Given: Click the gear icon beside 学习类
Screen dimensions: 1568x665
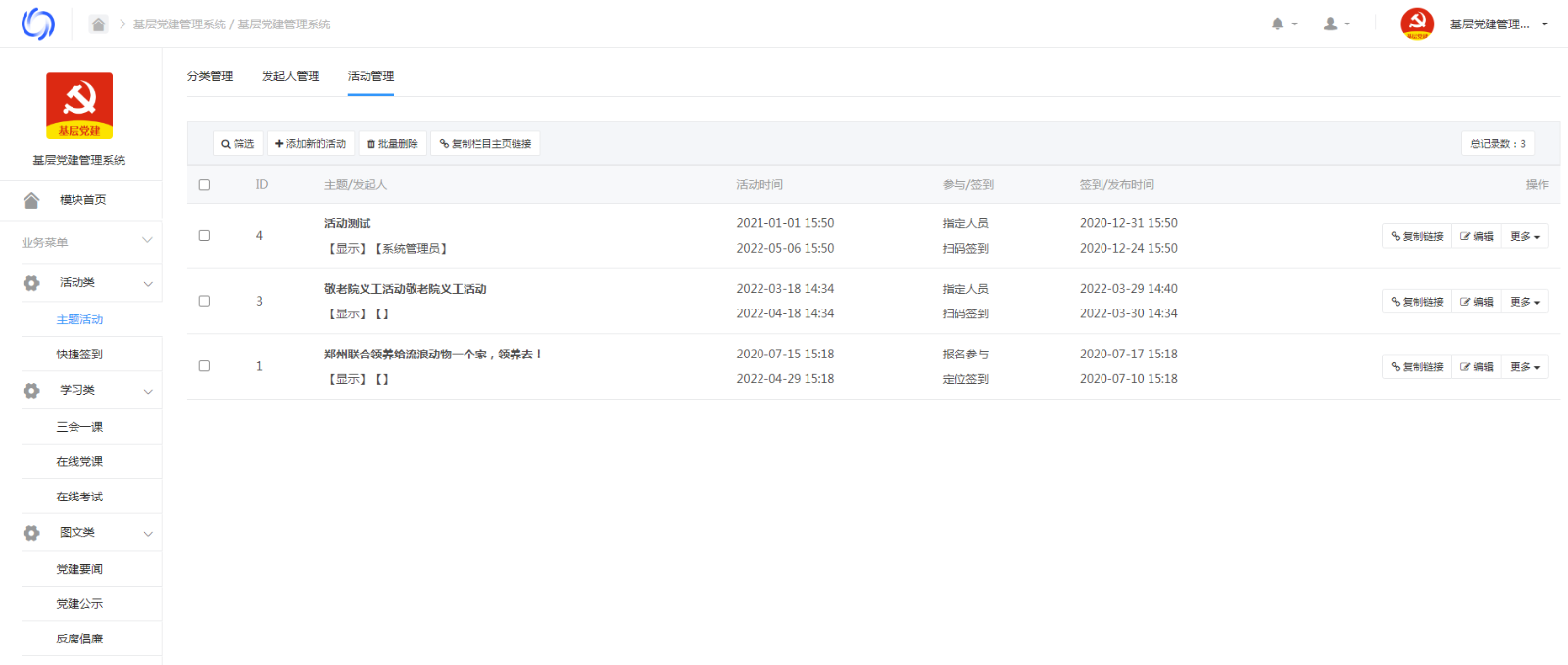Looking at the screenshot, I should [x=31, y=391].
